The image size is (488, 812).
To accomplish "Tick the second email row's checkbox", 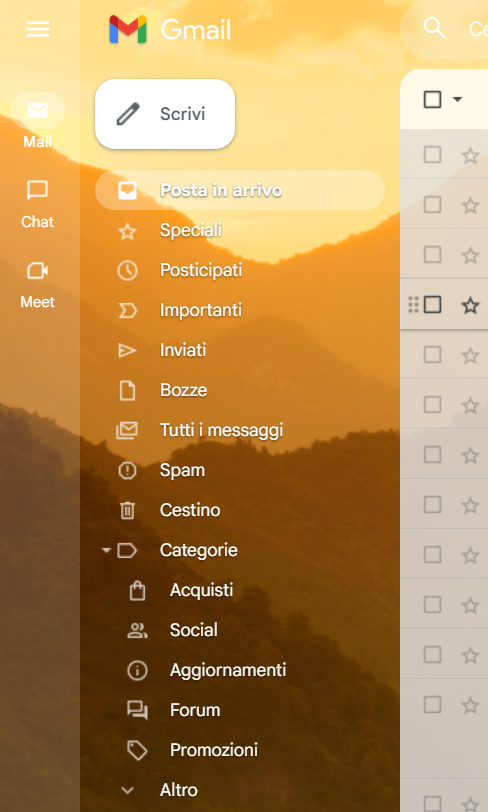I will tap(433, 205).
